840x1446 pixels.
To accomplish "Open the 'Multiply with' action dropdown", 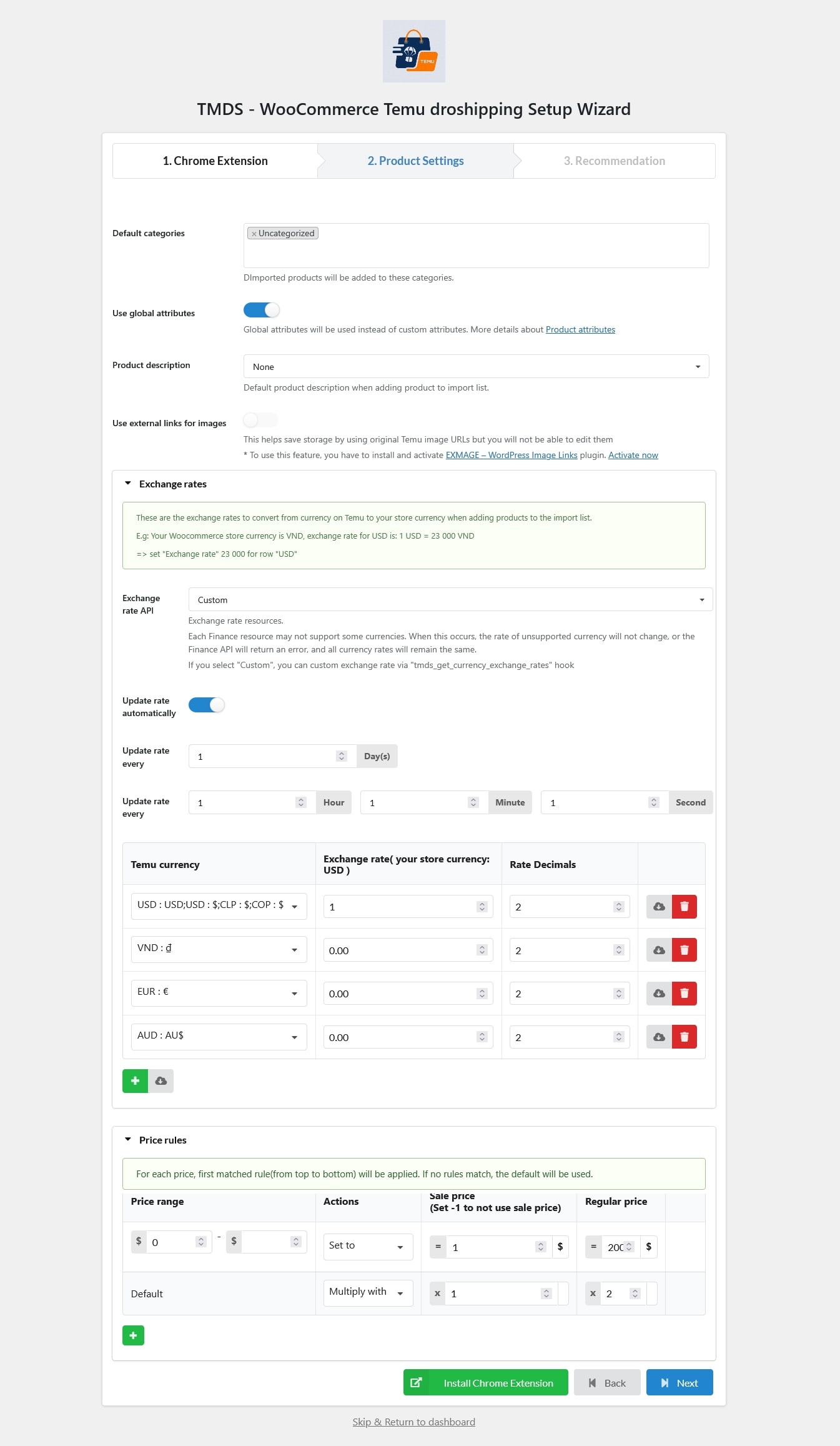I will [368, 1293].
